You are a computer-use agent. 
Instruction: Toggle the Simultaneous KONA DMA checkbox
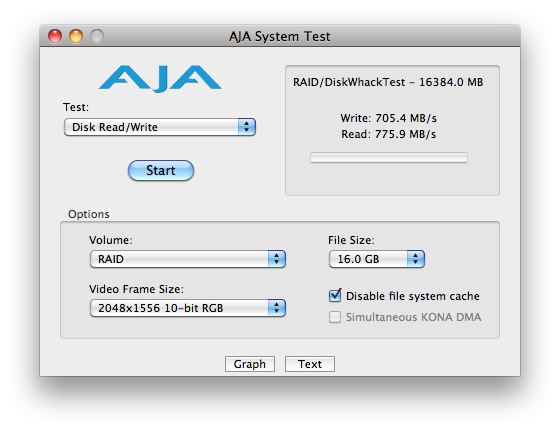click(335, 317)
